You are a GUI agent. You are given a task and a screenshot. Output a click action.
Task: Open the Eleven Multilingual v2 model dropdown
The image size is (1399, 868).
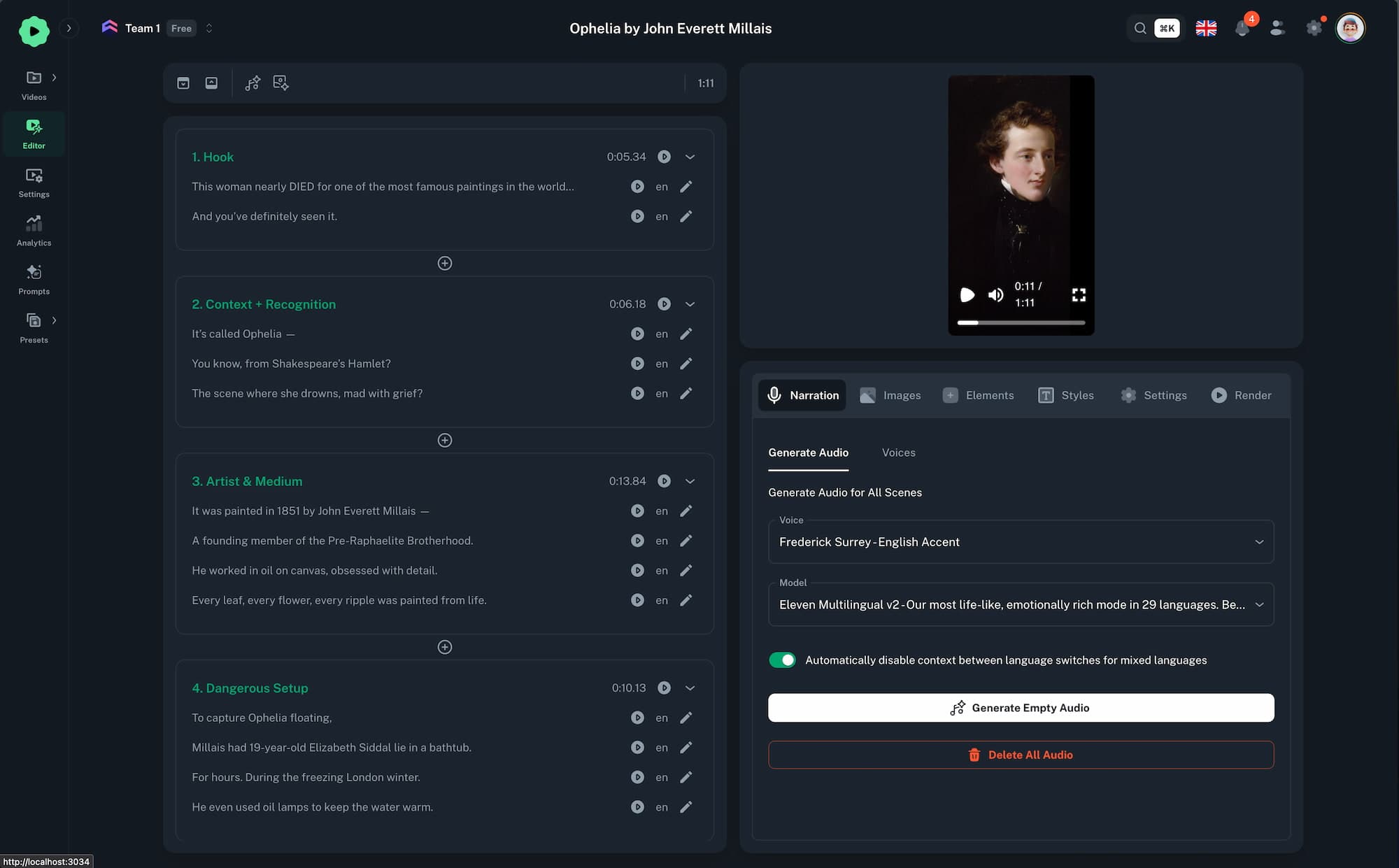pyautogui.click(x=1021, y=604)
